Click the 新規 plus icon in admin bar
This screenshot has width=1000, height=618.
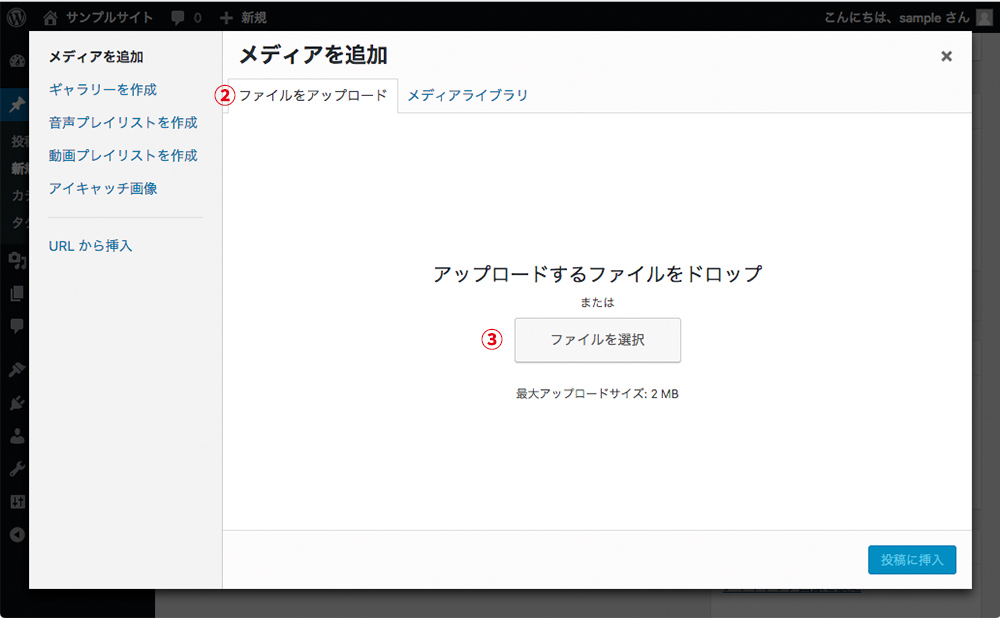click(x=227, y=16)
